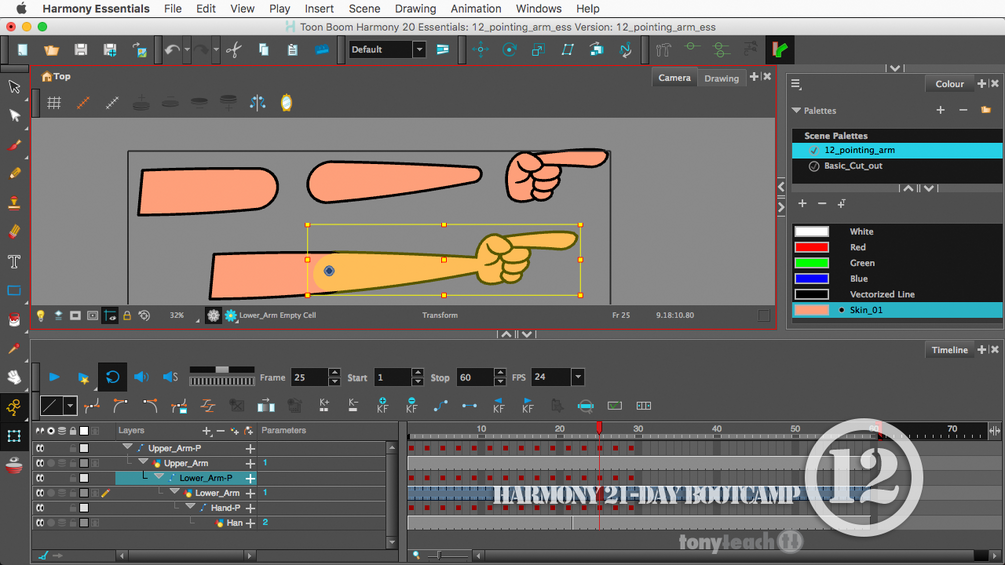Select the Red colour swatch
The image size is (1005, 565).
[x=811, y=247]
